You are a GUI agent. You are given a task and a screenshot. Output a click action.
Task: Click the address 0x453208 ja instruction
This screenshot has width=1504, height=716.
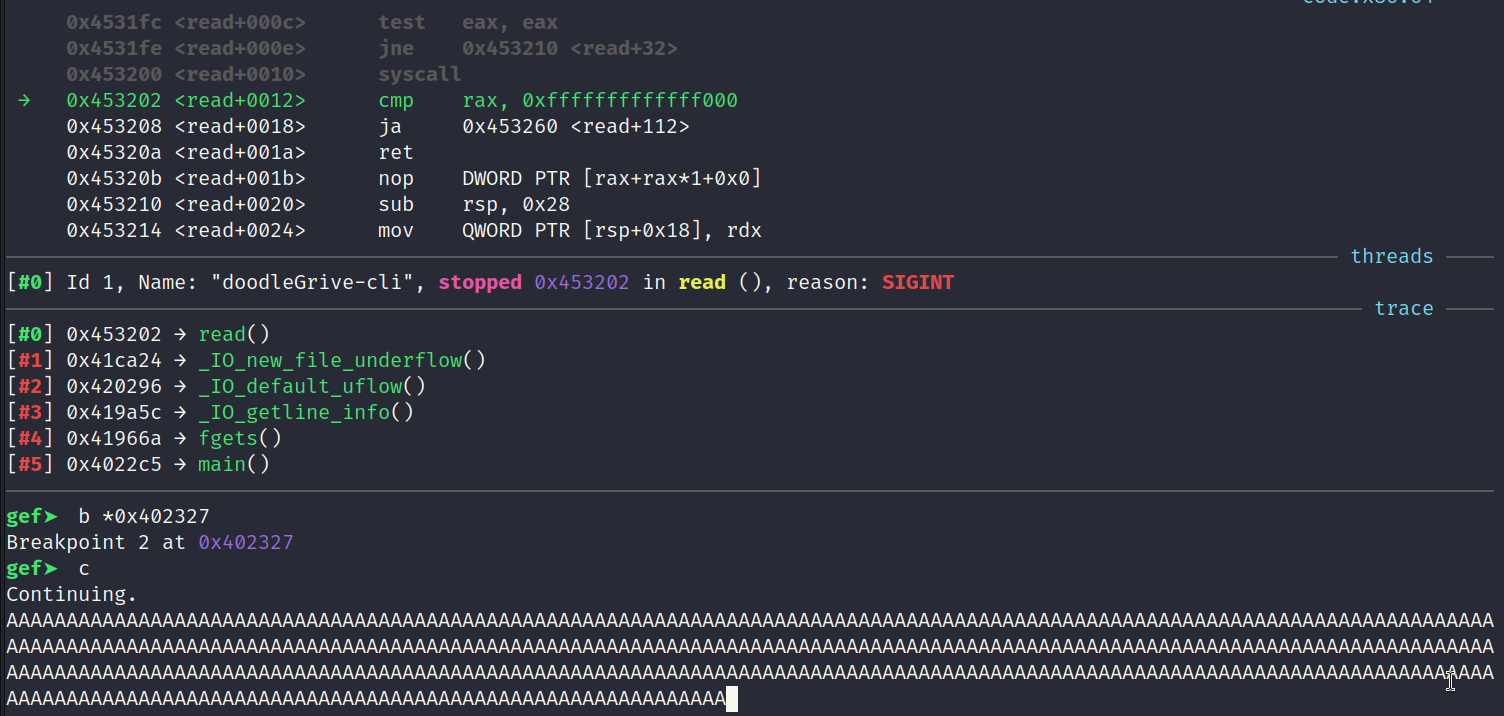pyautogui.click(x=378, y=126)
